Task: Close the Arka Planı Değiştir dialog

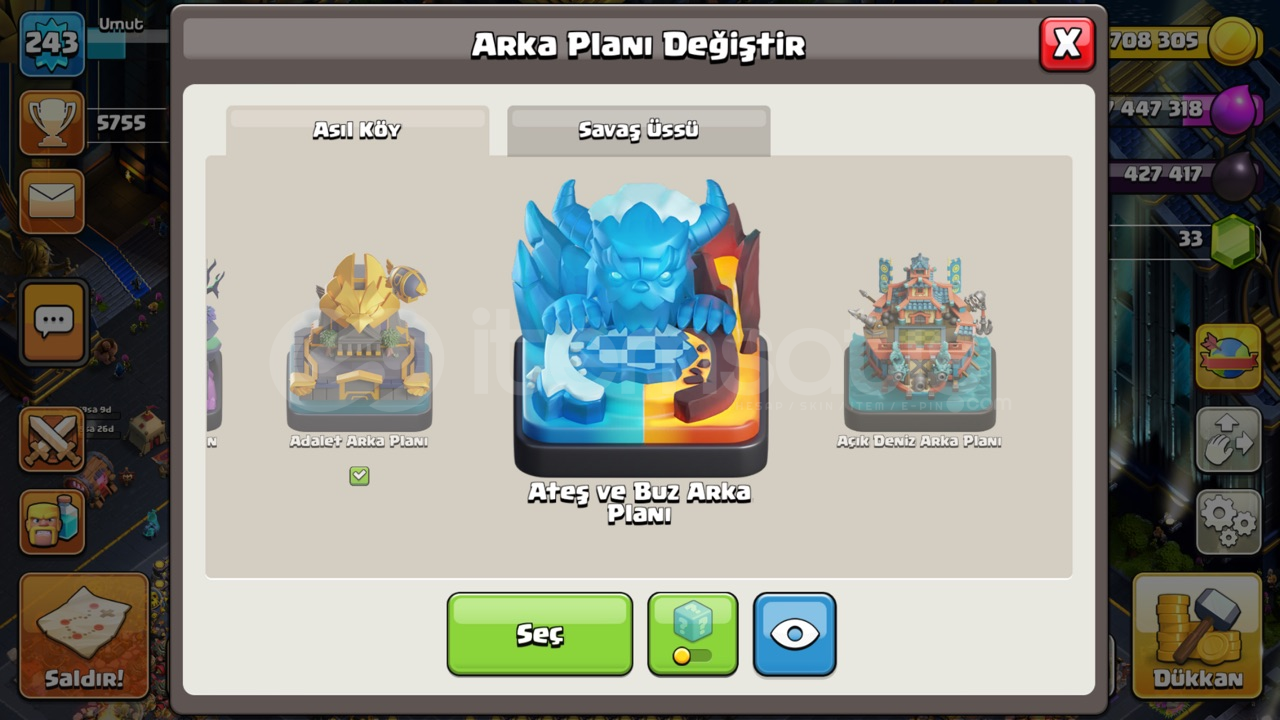Action: pos(1067,44)
